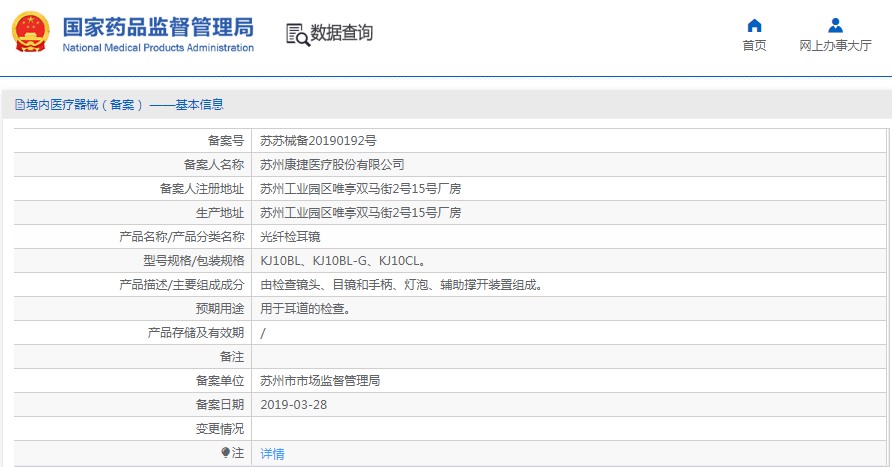Click the 预期用途 label
Viewport: 892px width, 467px height.
[x=220, y=308]
